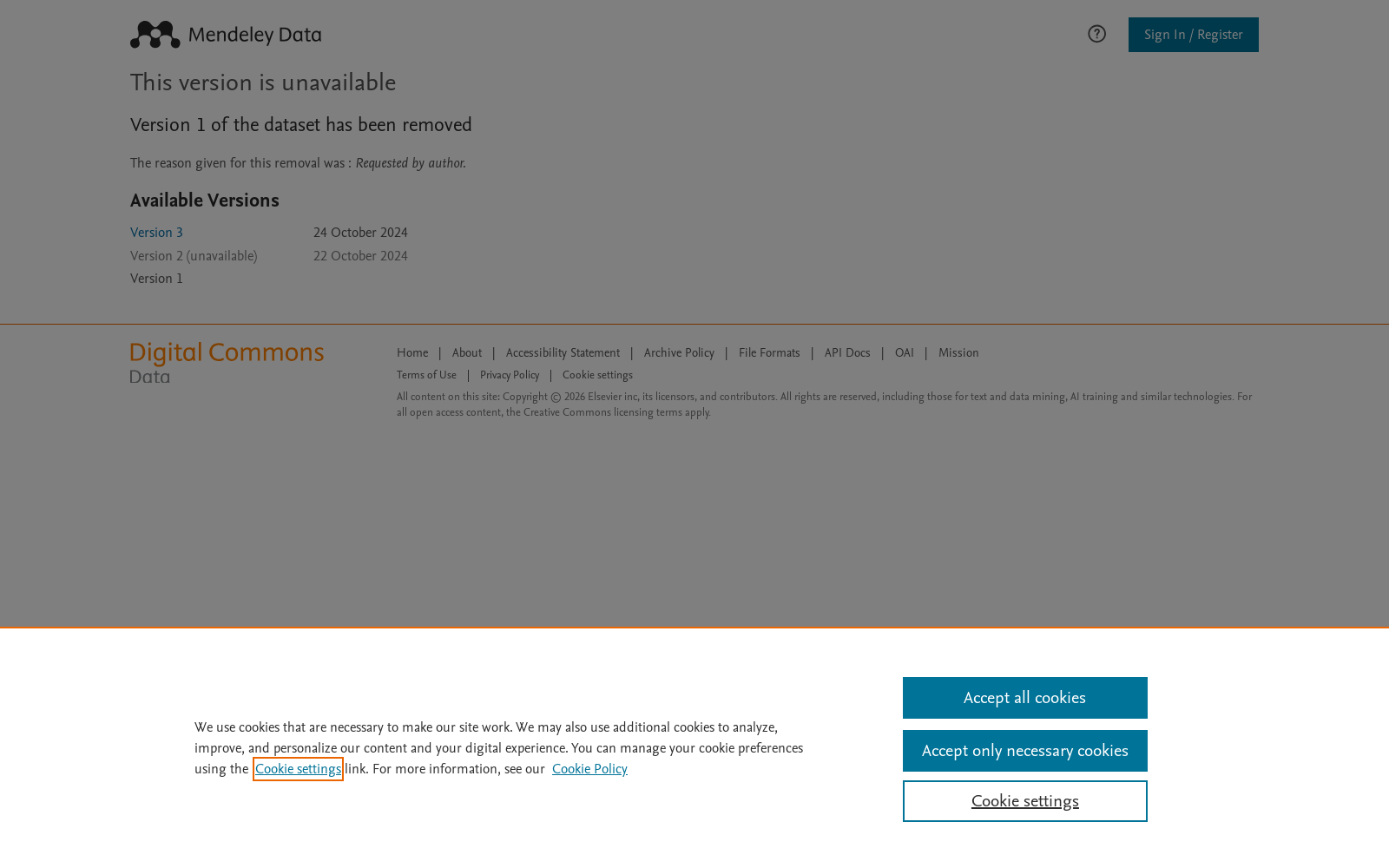Go to the Home footer link
Image resolution: width=1389 pixels, height=868 pixels.
pyautogui.click(x=412, y=352)
